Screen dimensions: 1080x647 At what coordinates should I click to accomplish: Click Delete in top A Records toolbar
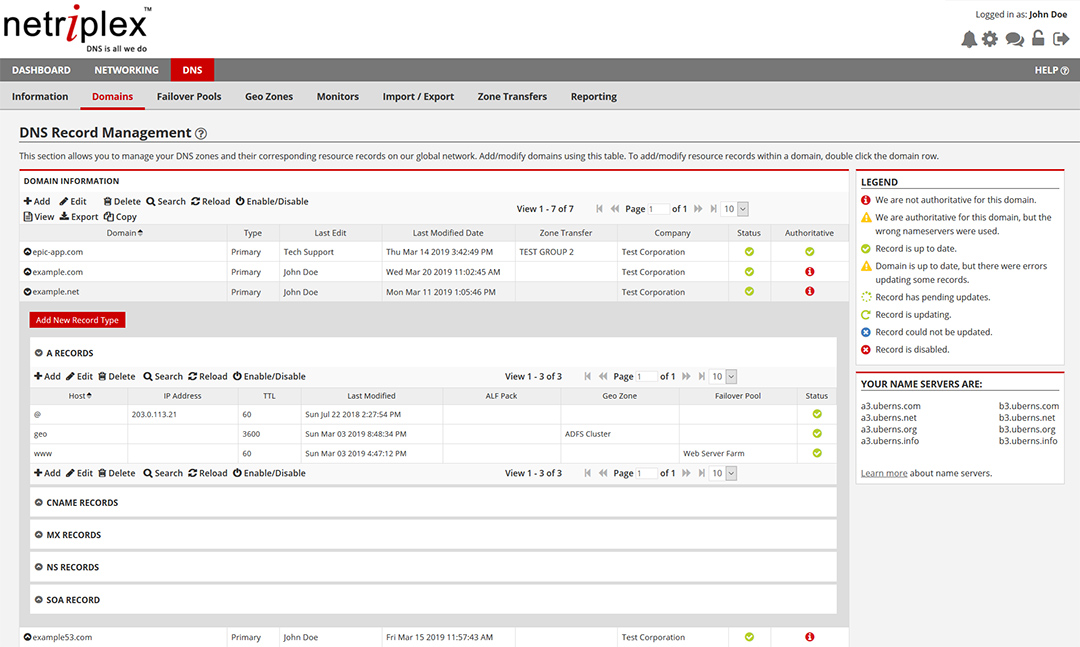pos(116,376)
